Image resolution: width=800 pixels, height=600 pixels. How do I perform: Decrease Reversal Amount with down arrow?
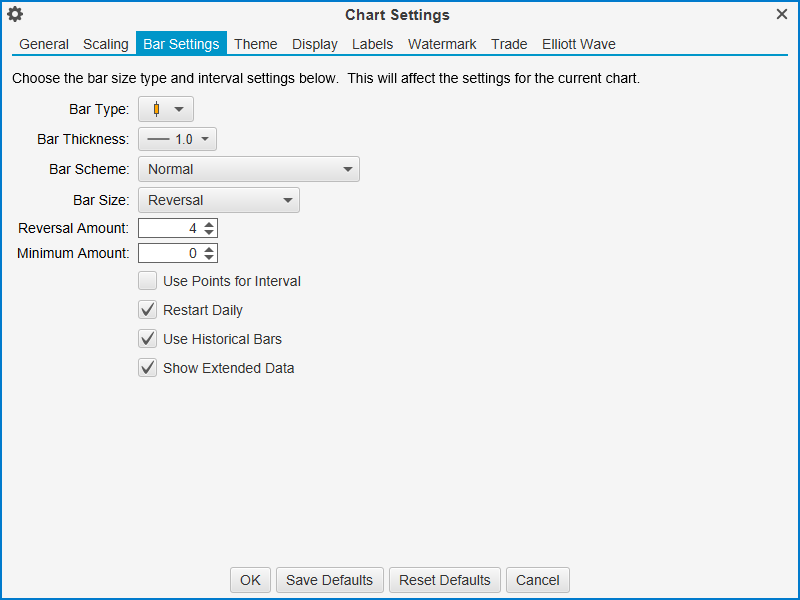[208, 233]
